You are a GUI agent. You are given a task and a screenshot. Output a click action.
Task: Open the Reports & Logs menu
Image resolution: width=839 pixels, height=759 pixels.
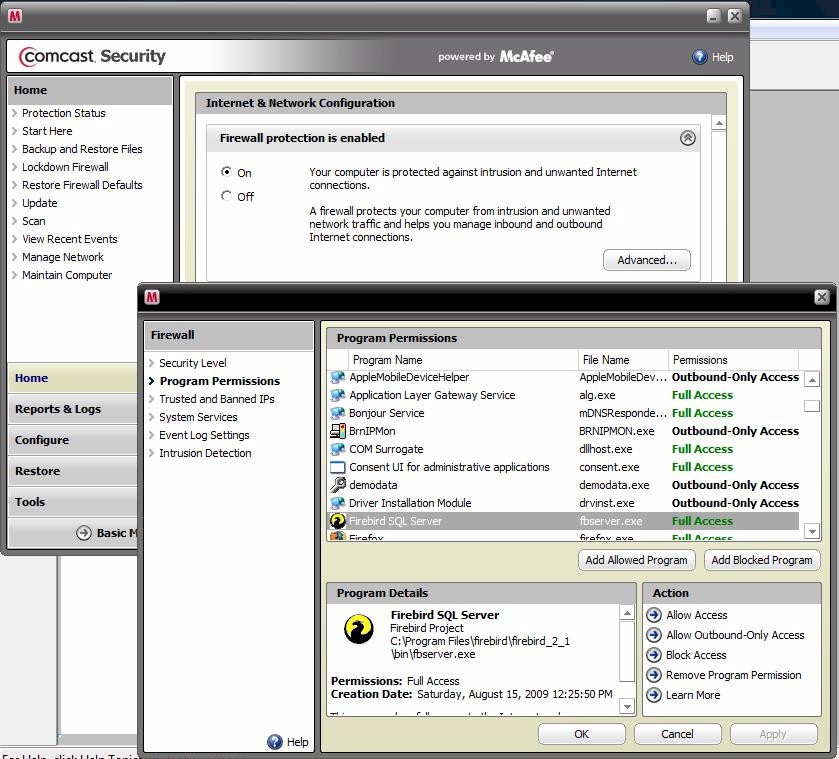point(58,409)
